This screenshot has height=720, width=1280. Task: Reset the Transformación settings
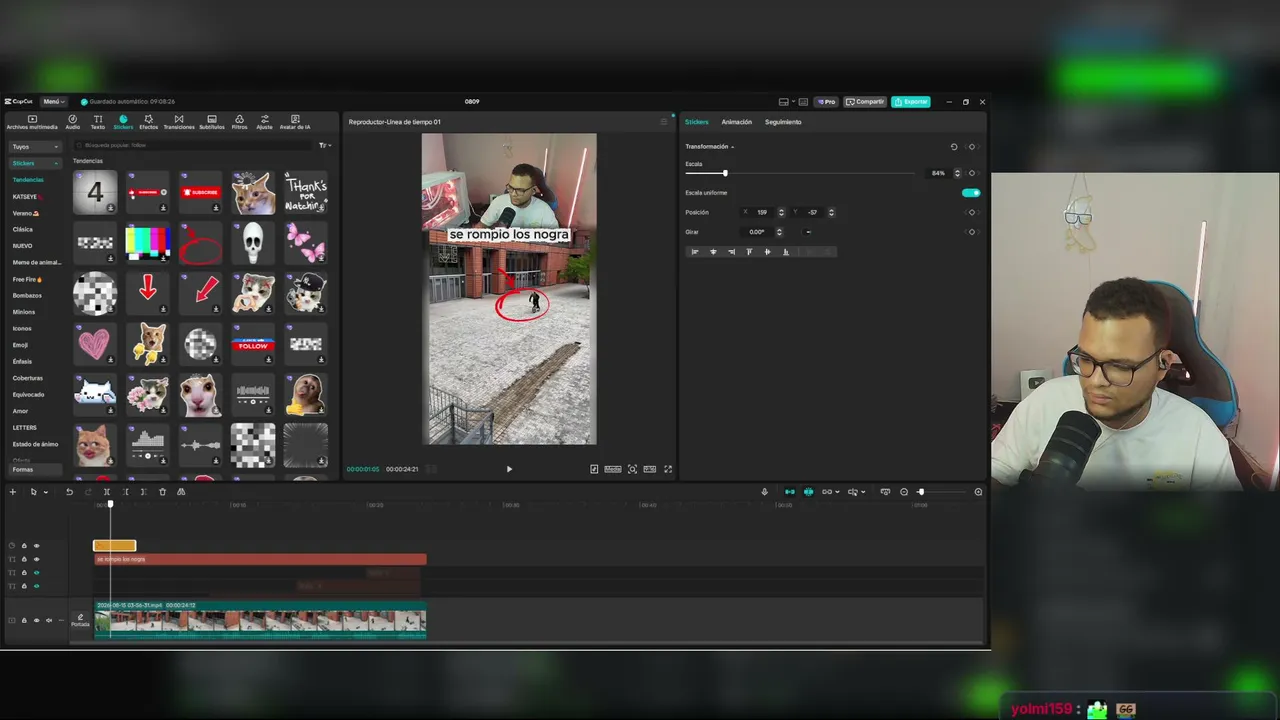pos(954,147)
